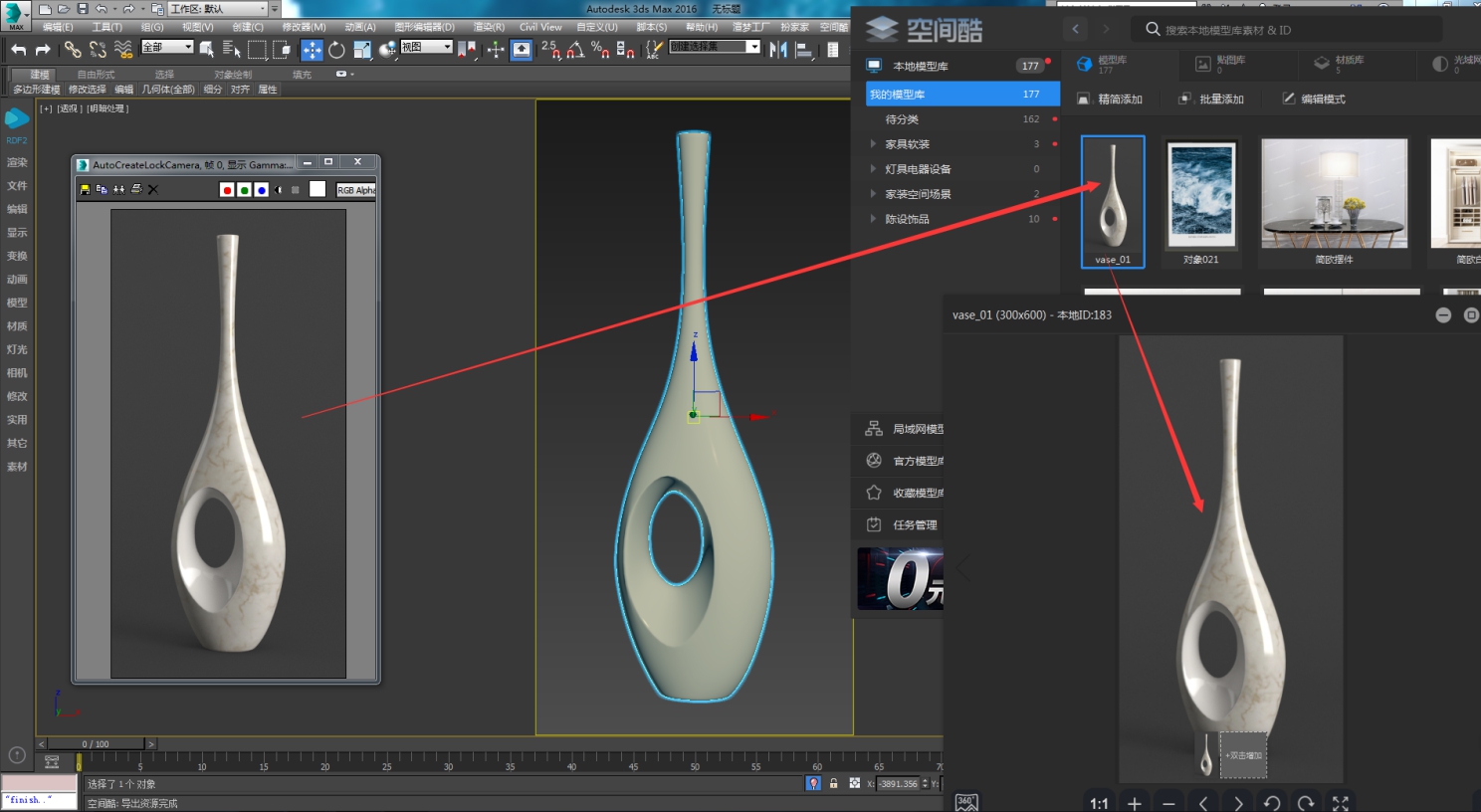Toggle the red channel display
Viewport: 1481px width, 812px height.
pos(227,190)
